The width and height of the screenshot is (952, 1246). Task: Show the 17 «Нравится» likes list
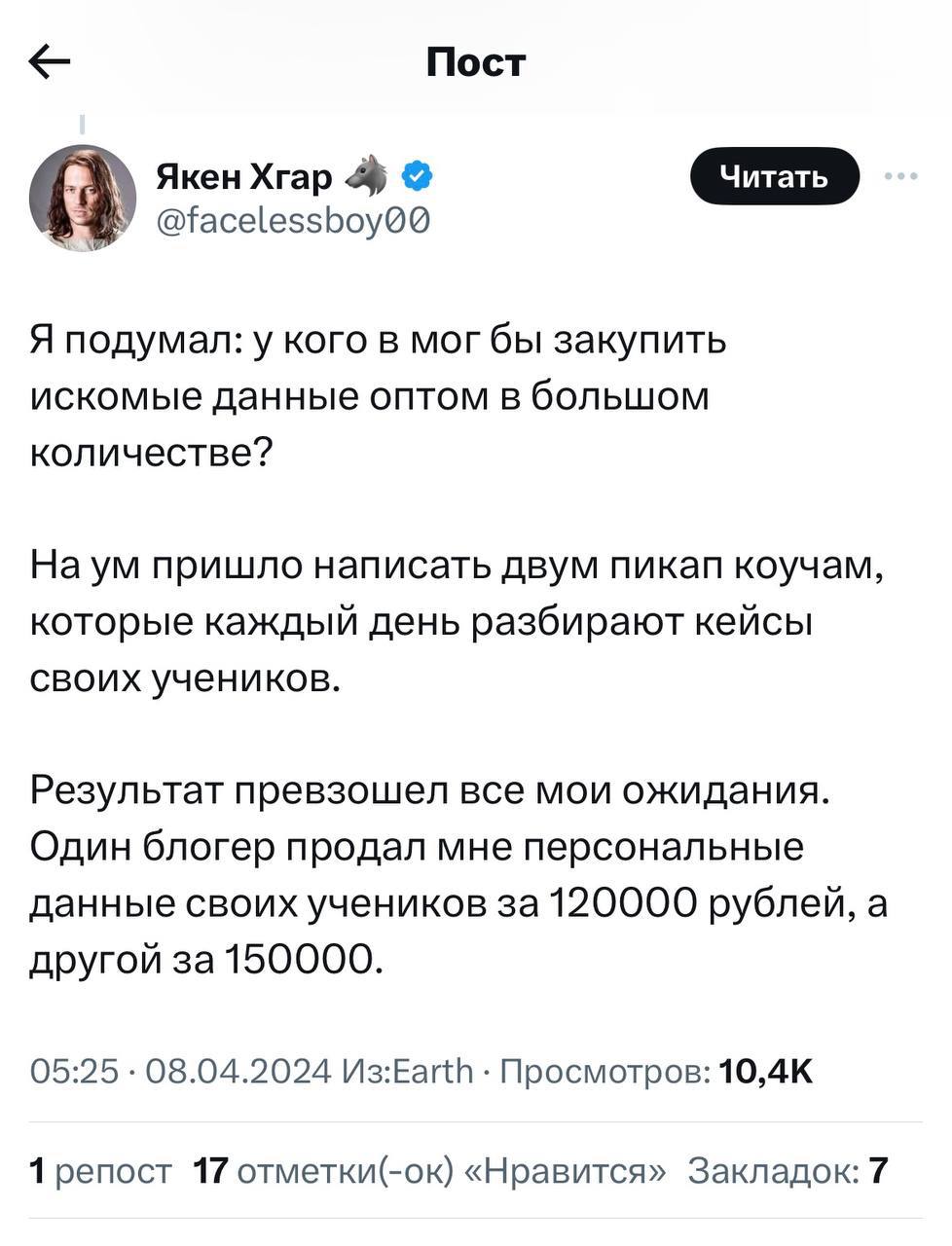click(430, 1169)
